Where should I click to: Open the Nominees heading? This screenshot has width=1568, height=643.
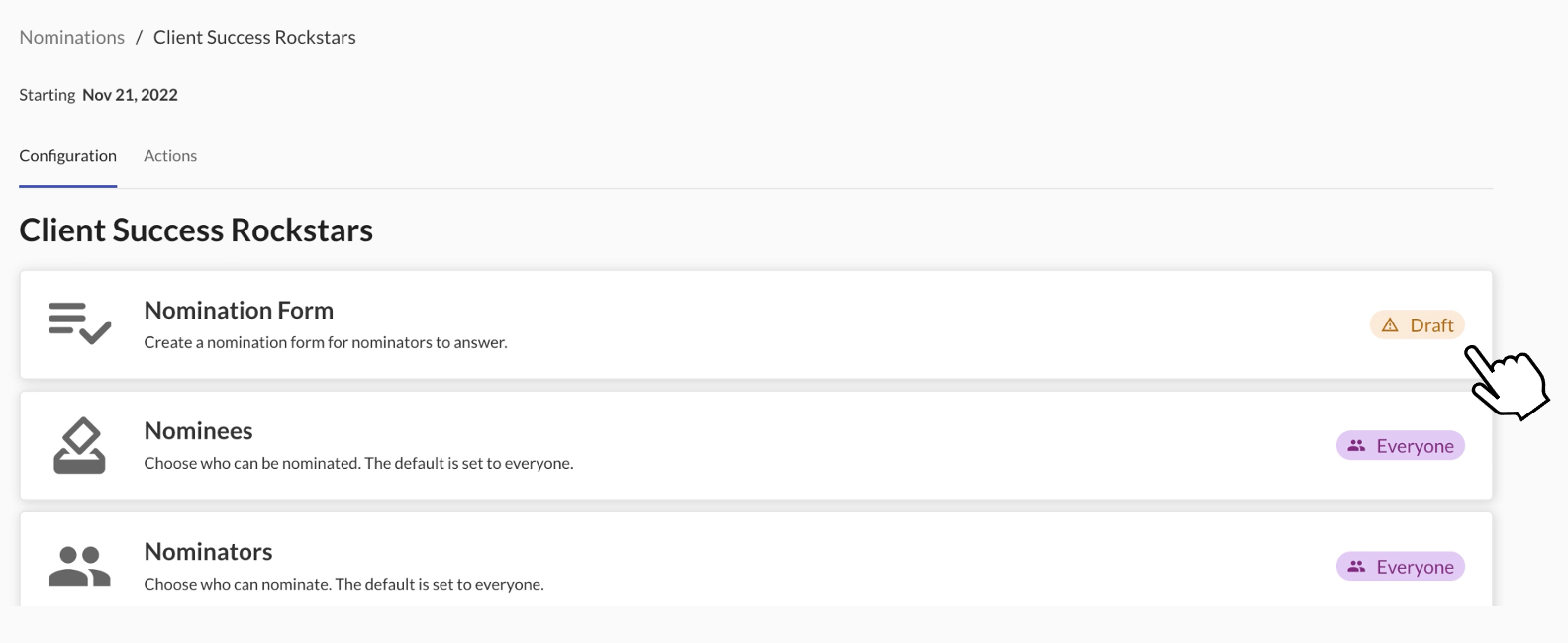(x=198, y=430)
